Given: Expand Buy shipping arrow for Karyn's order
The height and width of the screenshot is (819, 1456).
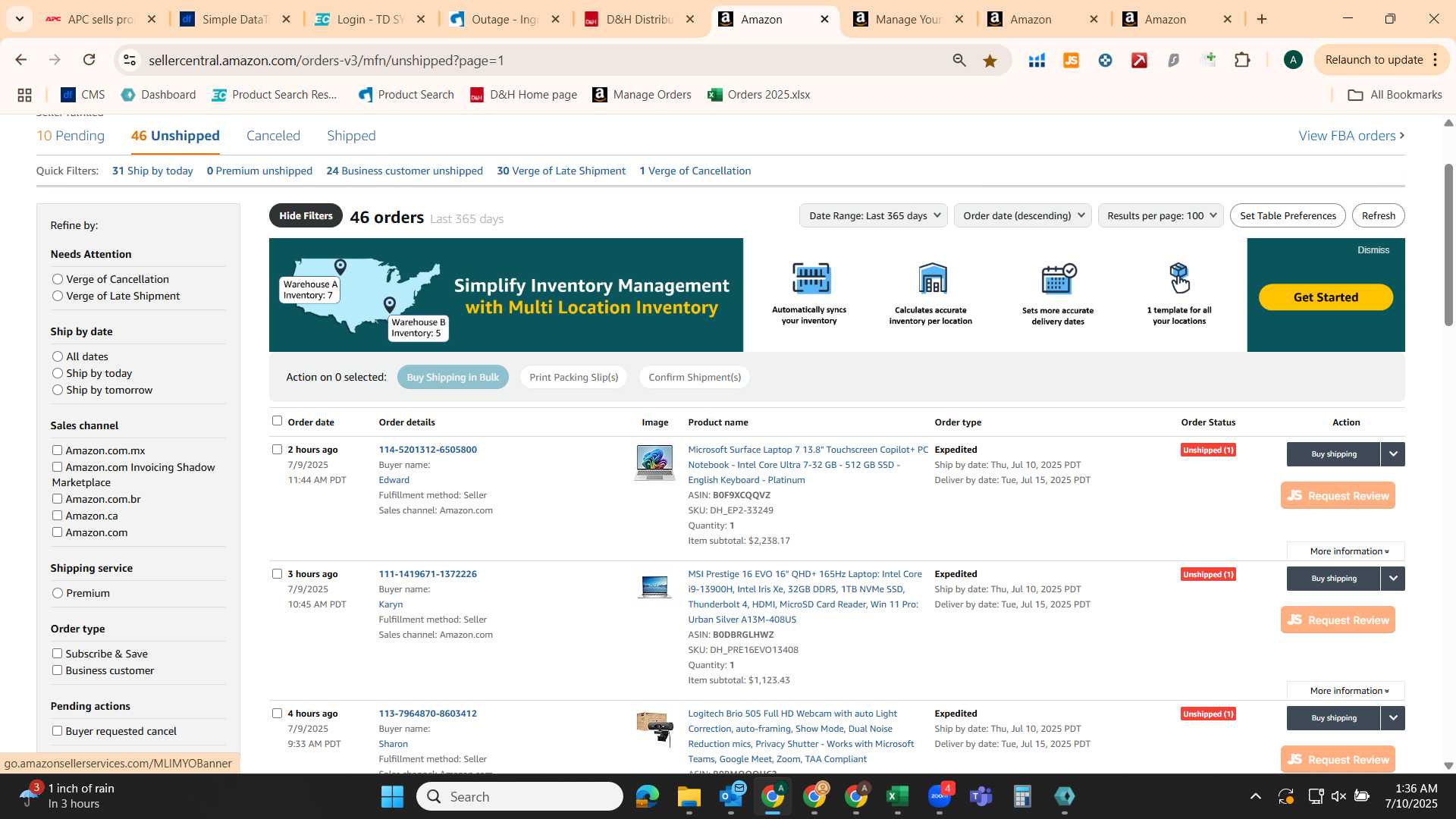Looking at the screenshot, I should click(x=1393, y=579).
